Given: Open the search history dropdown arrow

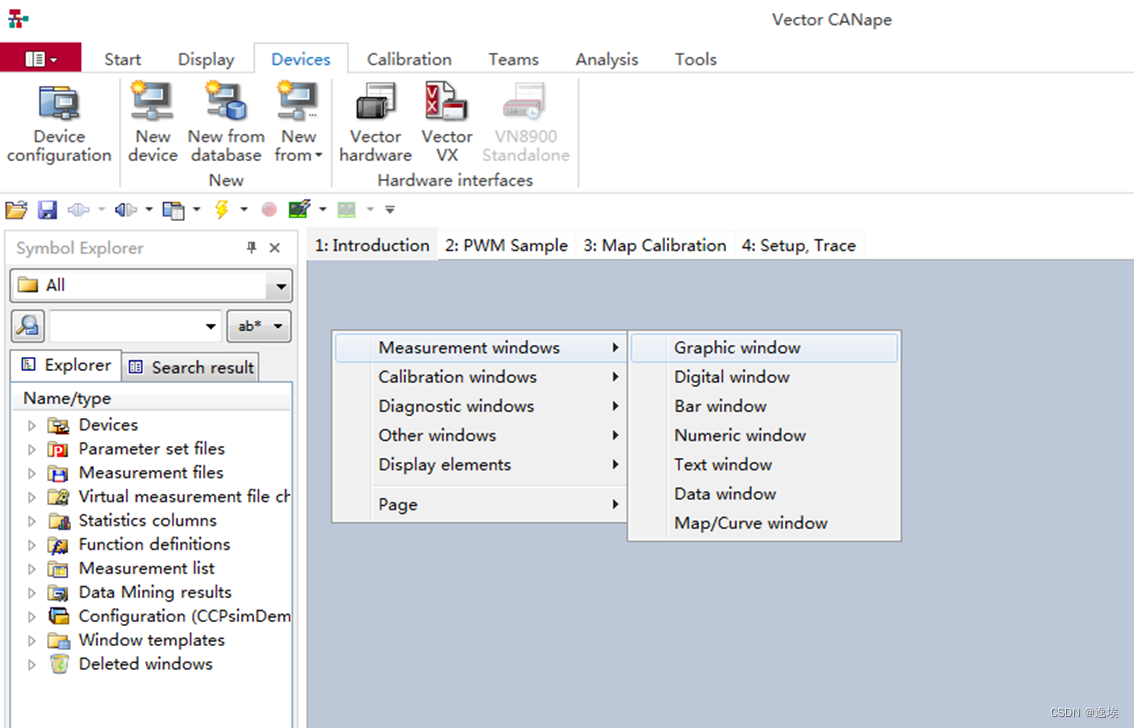Looking at the screenshot, I should [x=210, y=326].
